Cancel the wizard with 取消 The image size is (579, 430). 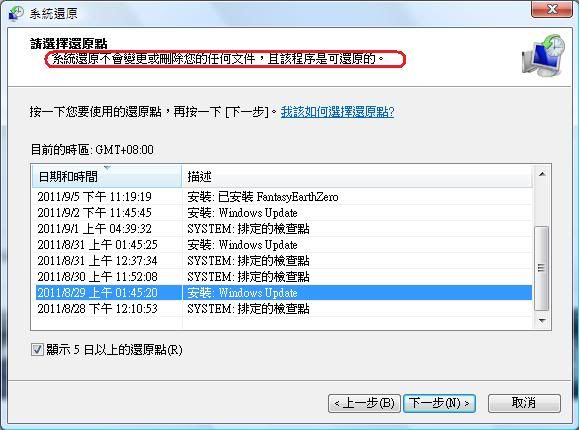coord(524,403)
